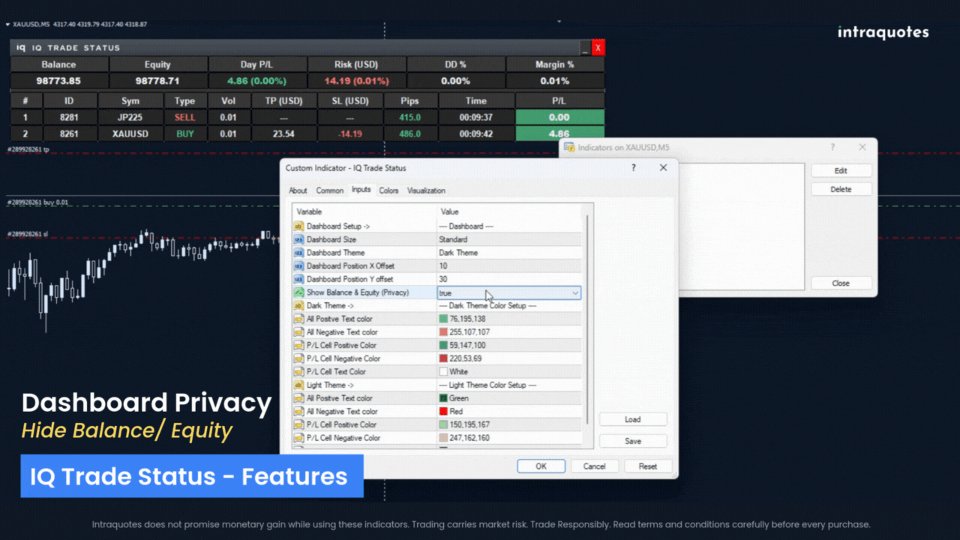Click the TP value 23.54
960x540 pixels.
click(x=283, y=133)
